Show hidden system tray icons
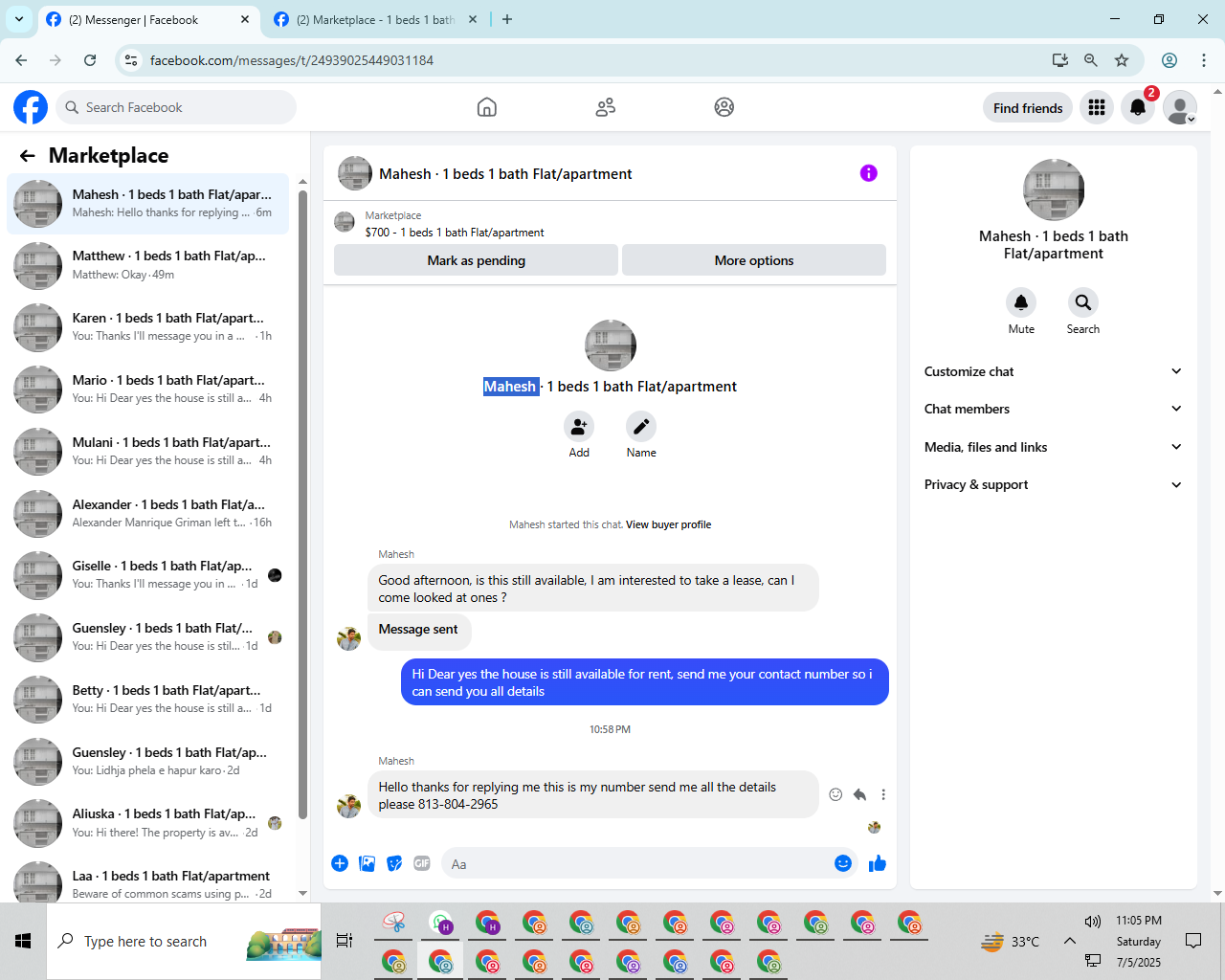Screen dimensions: 1225x980 point(1070,941)
